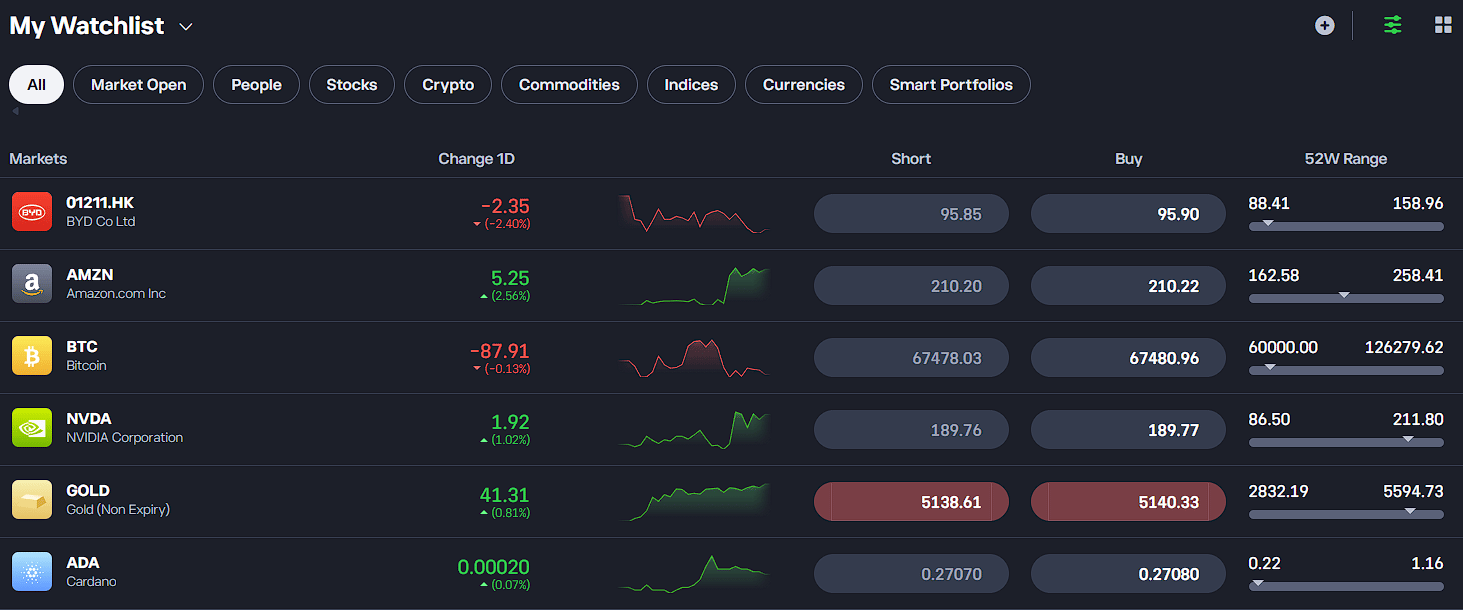Viewport: 1463px width, 610px height.
Task: Click the GOLD 52W range bar
Action: [x=1346, y=514]
